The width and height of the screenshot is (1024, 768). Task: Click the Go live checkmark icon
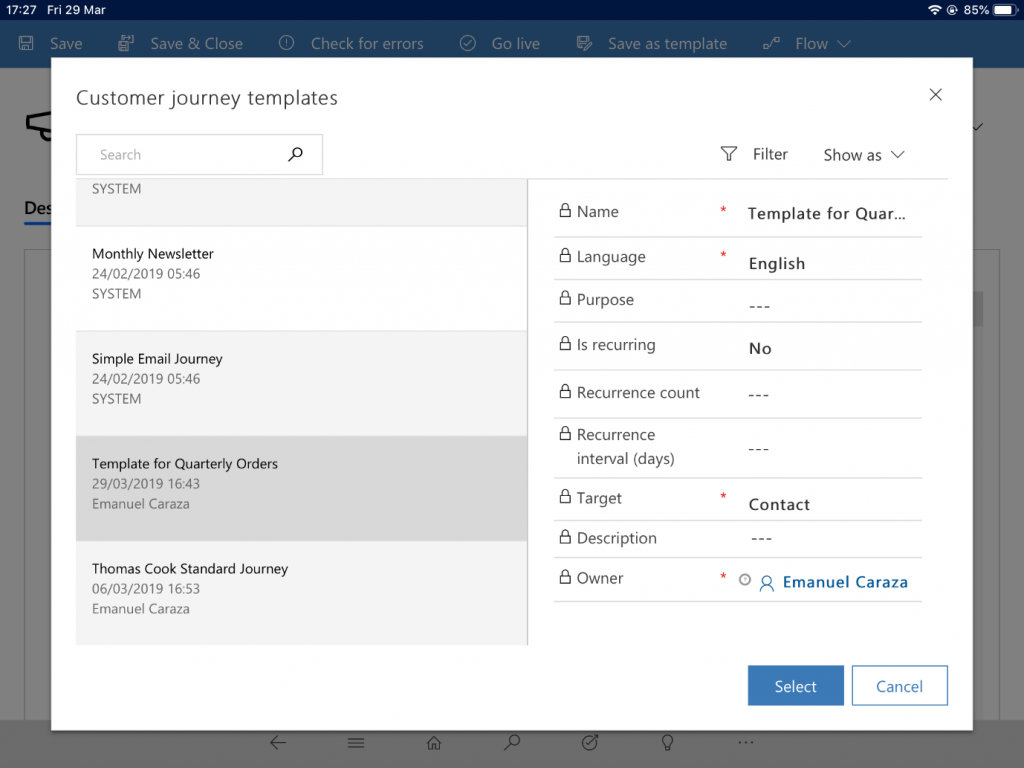click(x=467, y=43)
